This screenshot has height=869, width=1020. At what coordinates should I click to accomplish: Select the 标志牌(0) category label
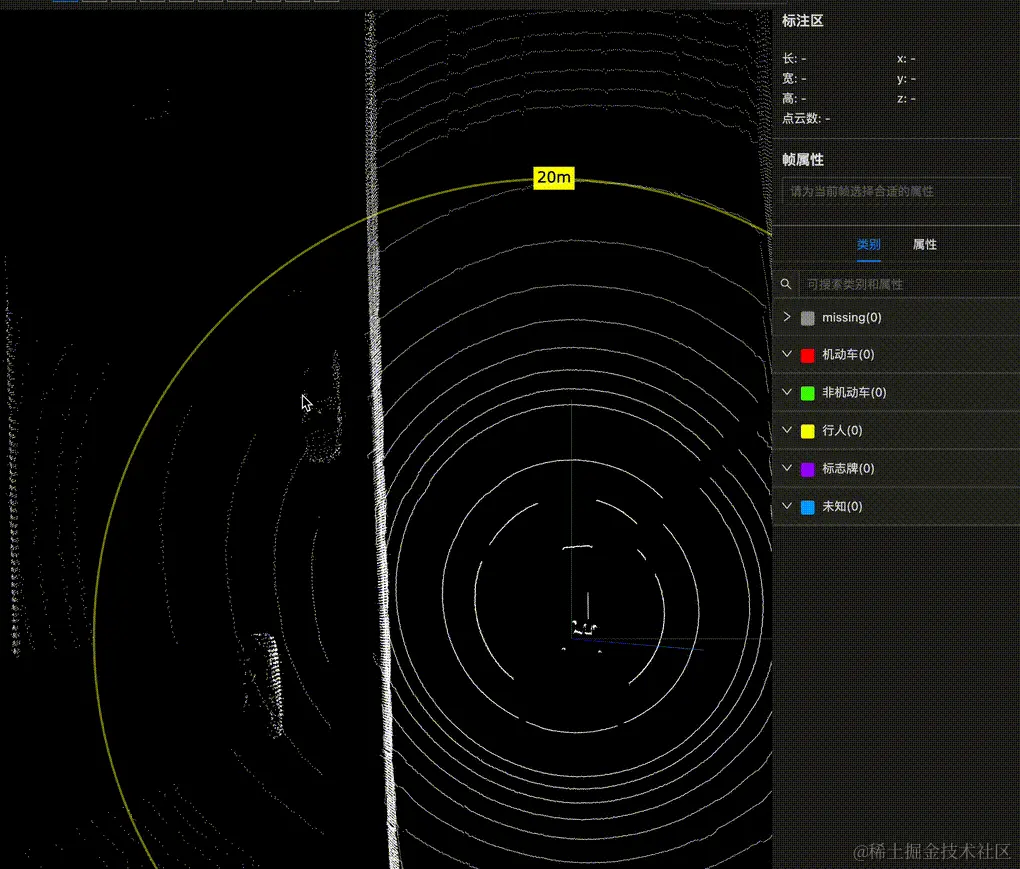(x=848, y=468)
